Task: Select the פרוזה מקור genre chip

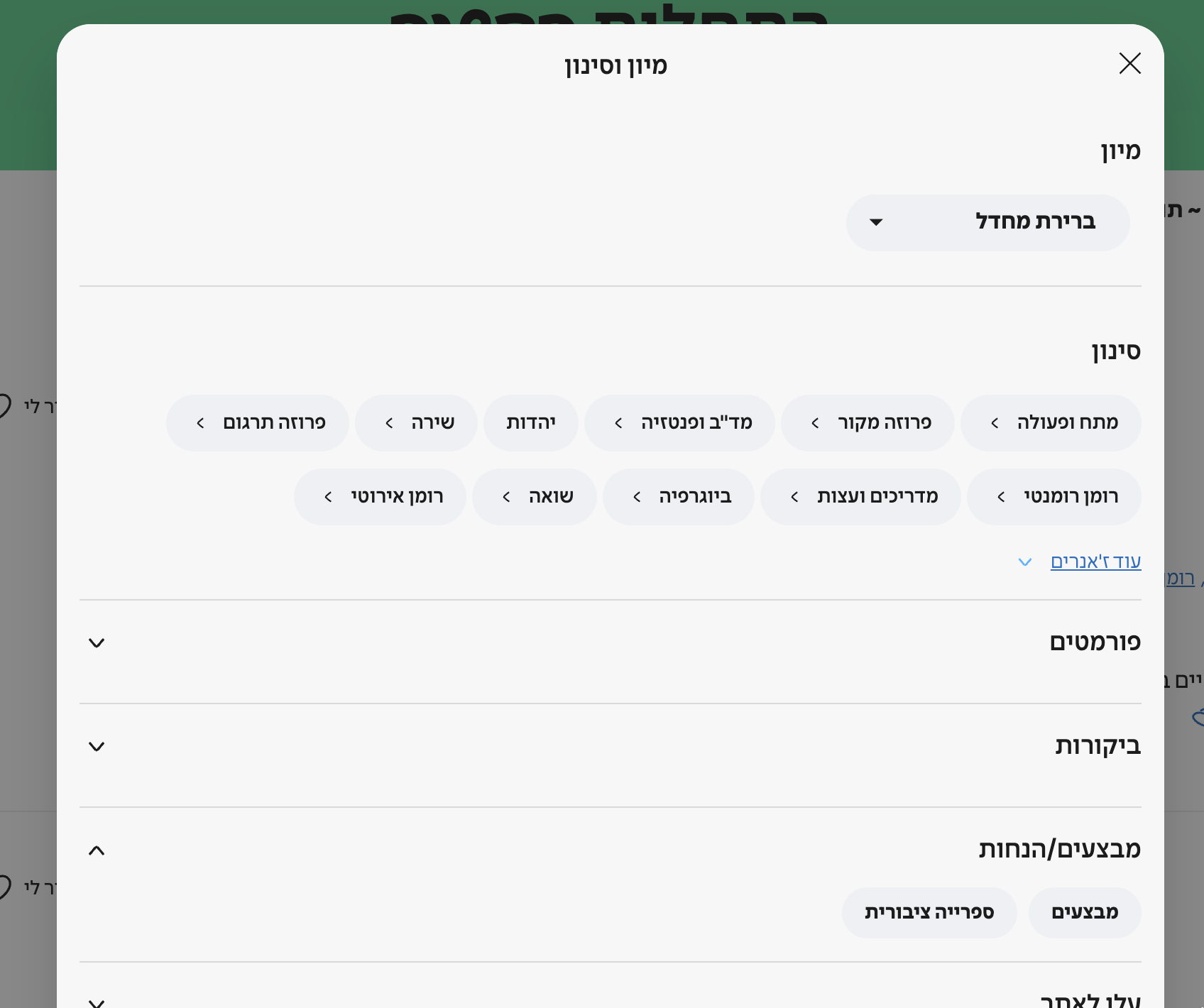Action: click(868, 423)
